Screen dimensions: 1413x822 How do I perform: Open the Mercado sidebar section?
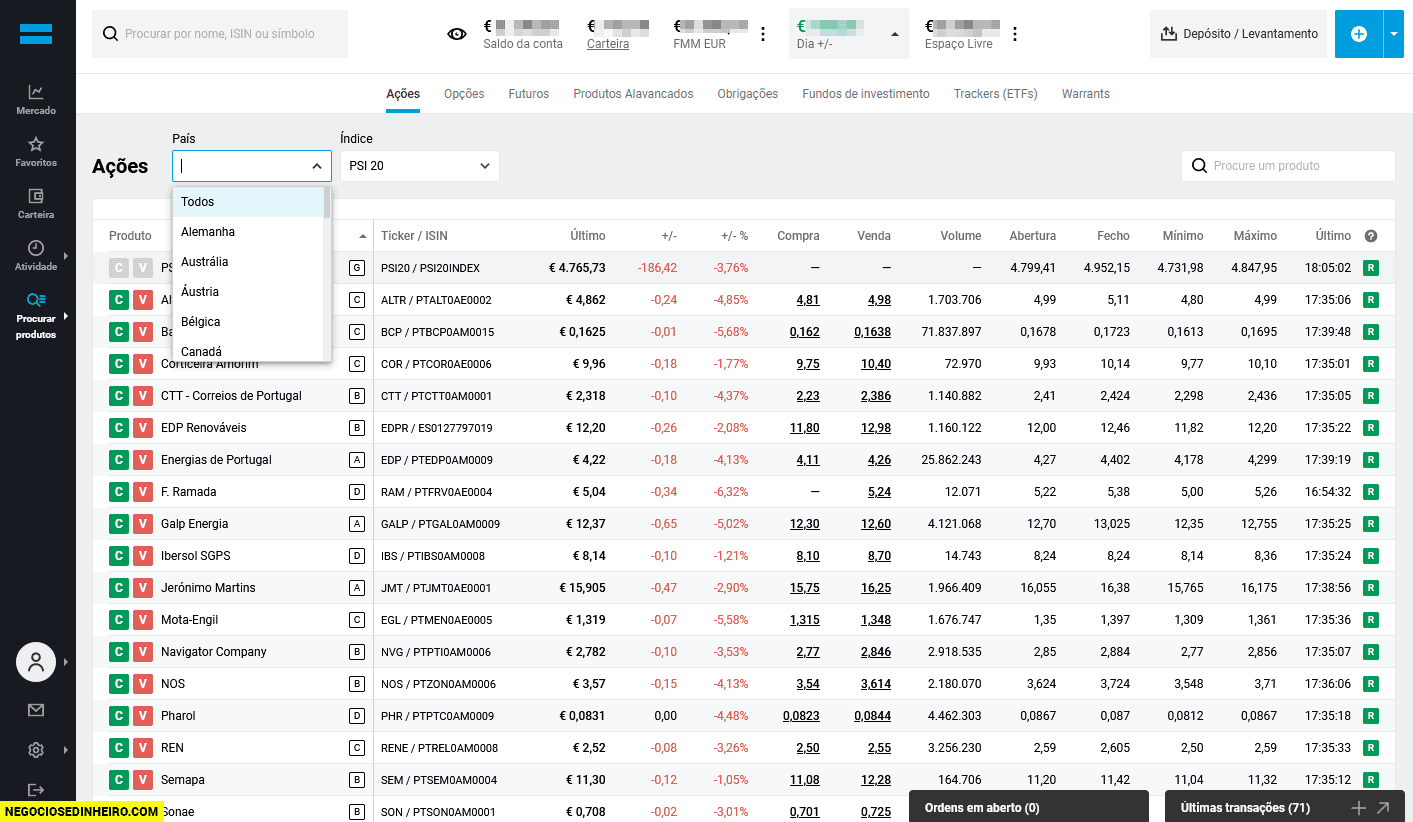tap(36, 99)
